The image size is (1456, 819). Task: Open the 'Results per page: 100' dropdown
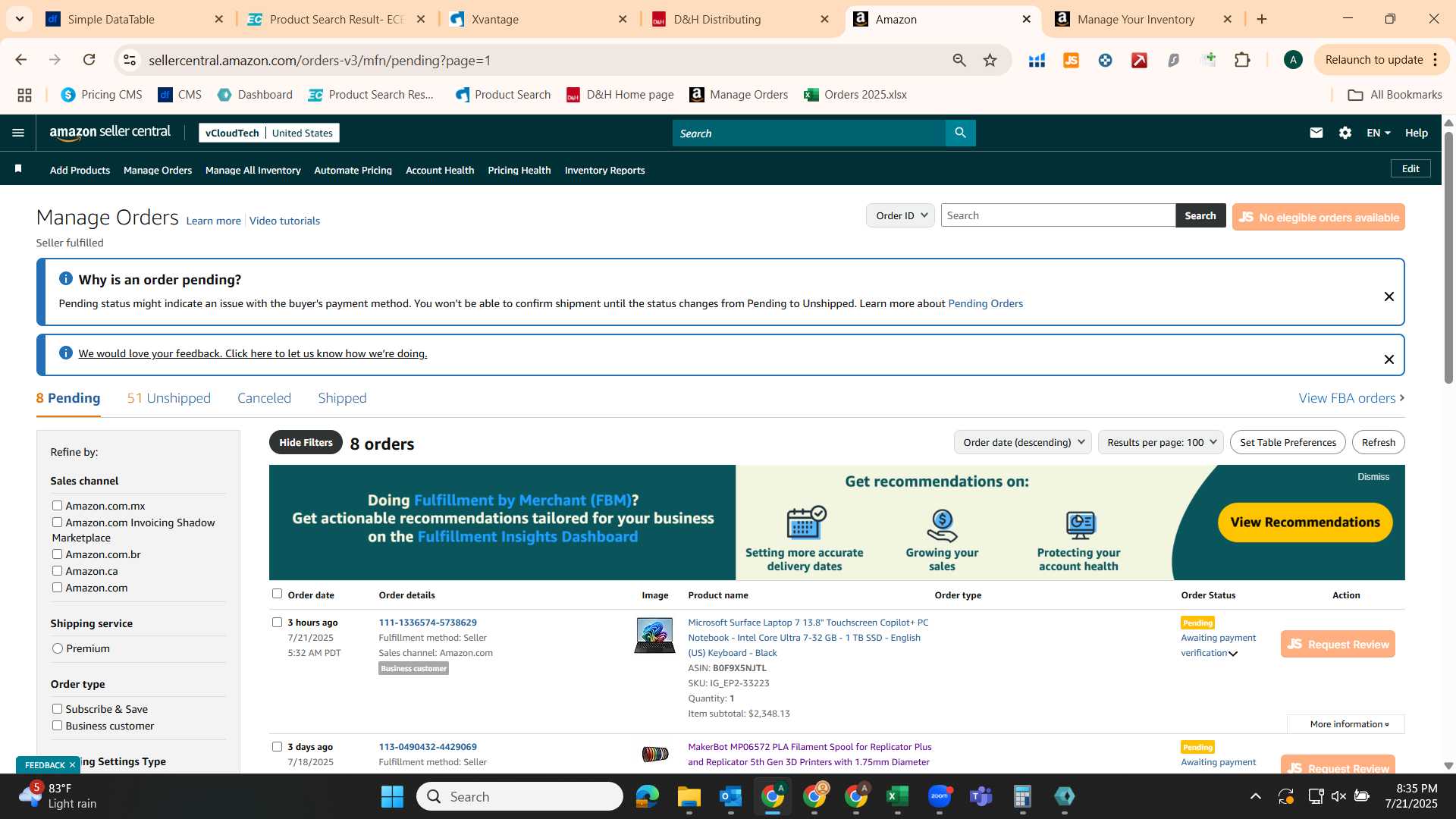click(x=1160, y=442)
